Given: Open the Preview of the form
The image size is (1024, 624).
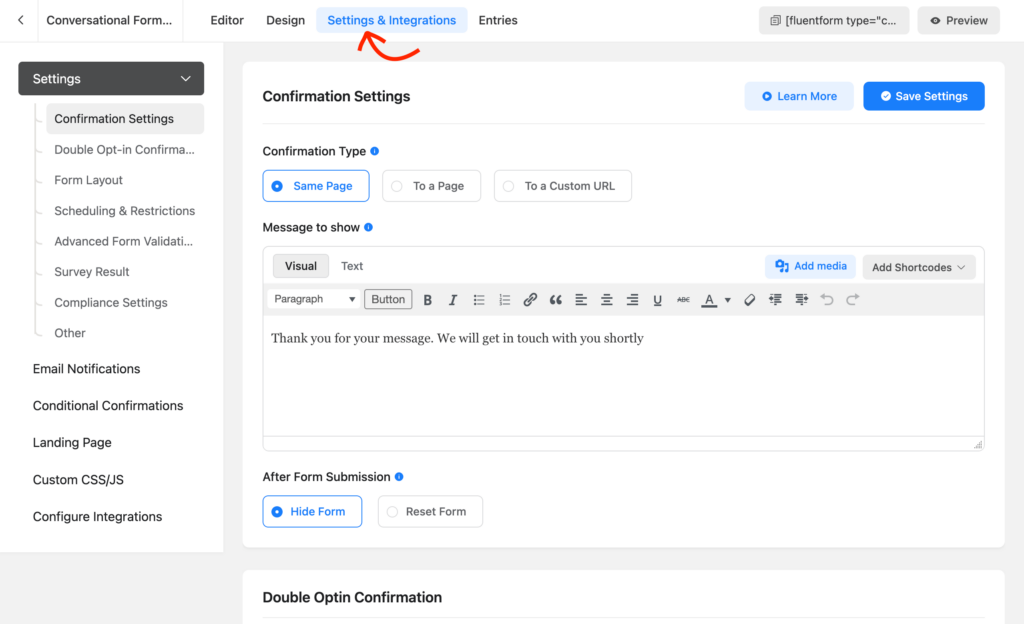Looking at the screenshot, I should pyautogui.click(x=958, y=20).
